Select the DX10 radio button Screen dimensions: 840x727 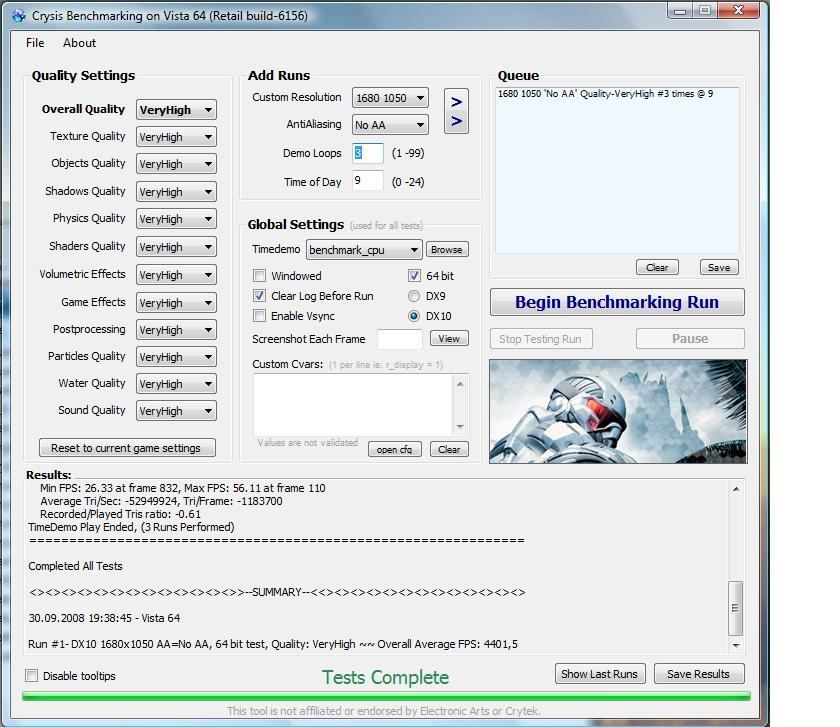414,316
